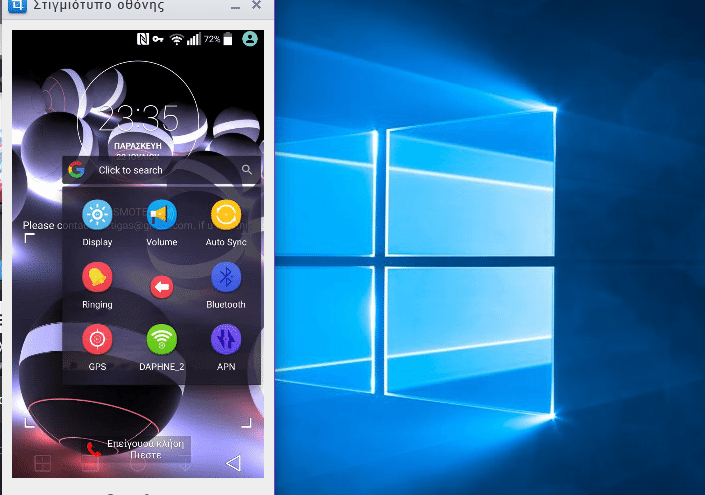Click the cell signal bars icon

pos(193,39)
